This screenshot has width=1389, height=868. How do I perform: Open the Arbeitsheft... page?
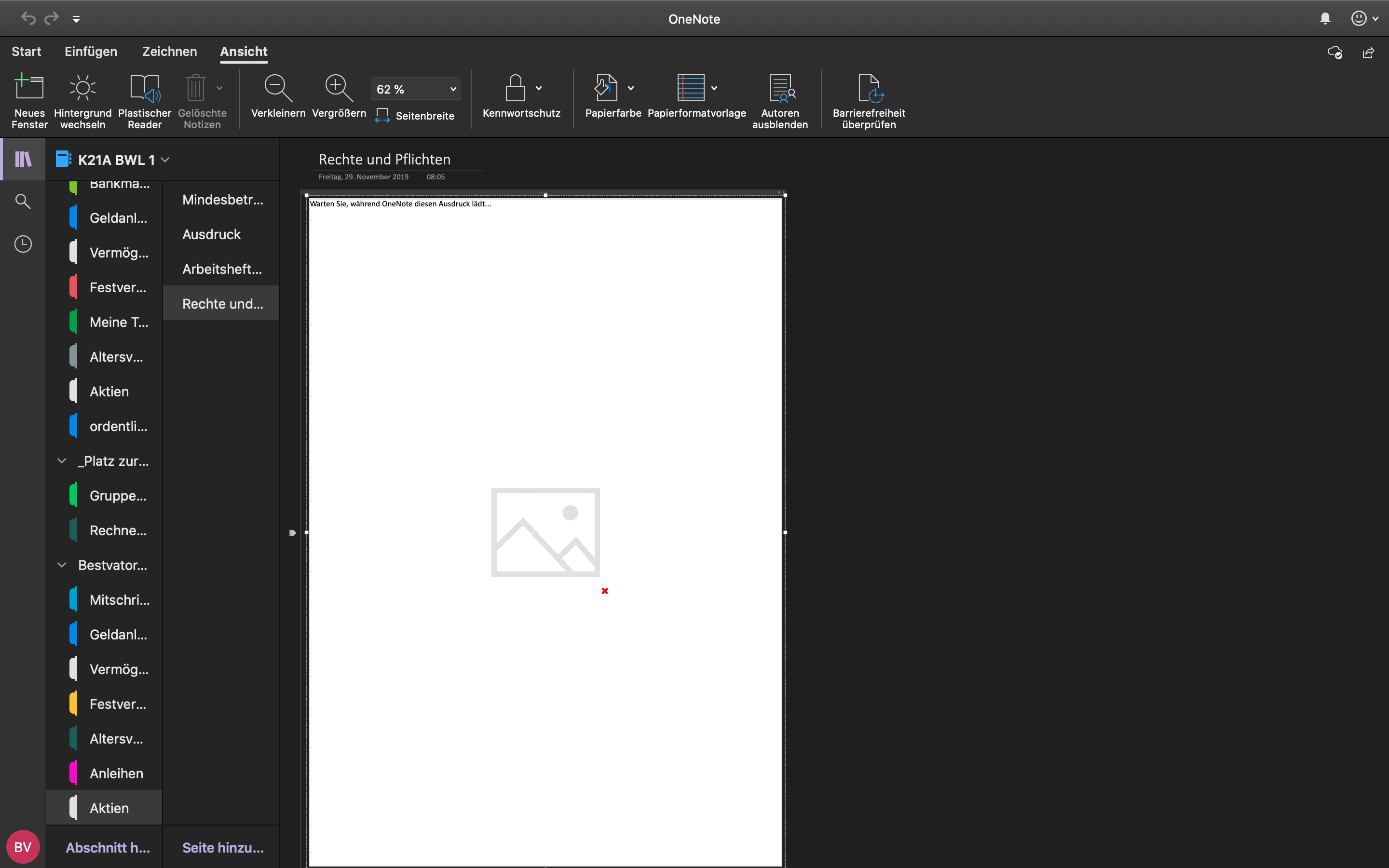[x=221, y=269]
